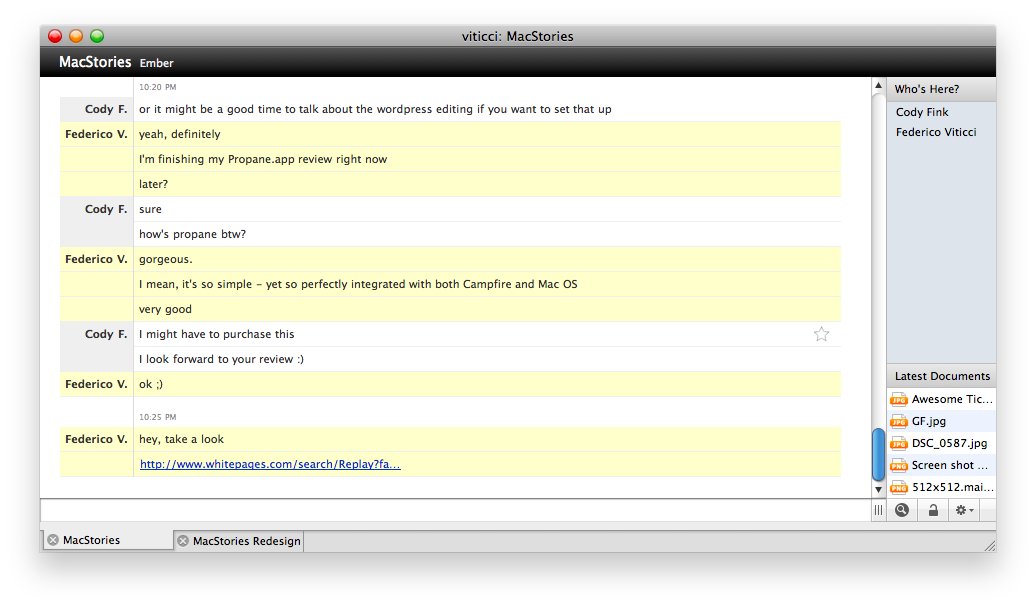Click the blue chat scrollbar thumb
Screen dimensions: 1036x607
tap(878, 454)
